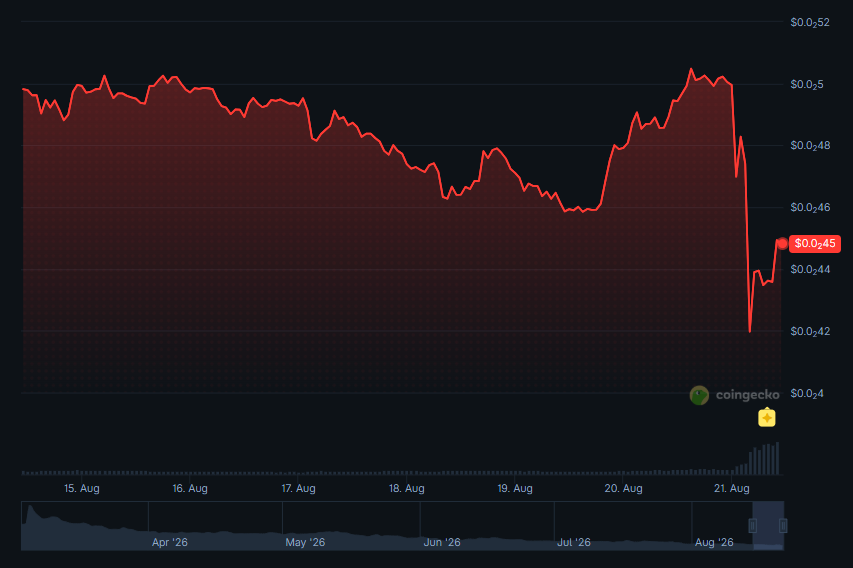Click "Jun '26" in the navigator
The width and height of the screenshot is (853, 568).
442,542
